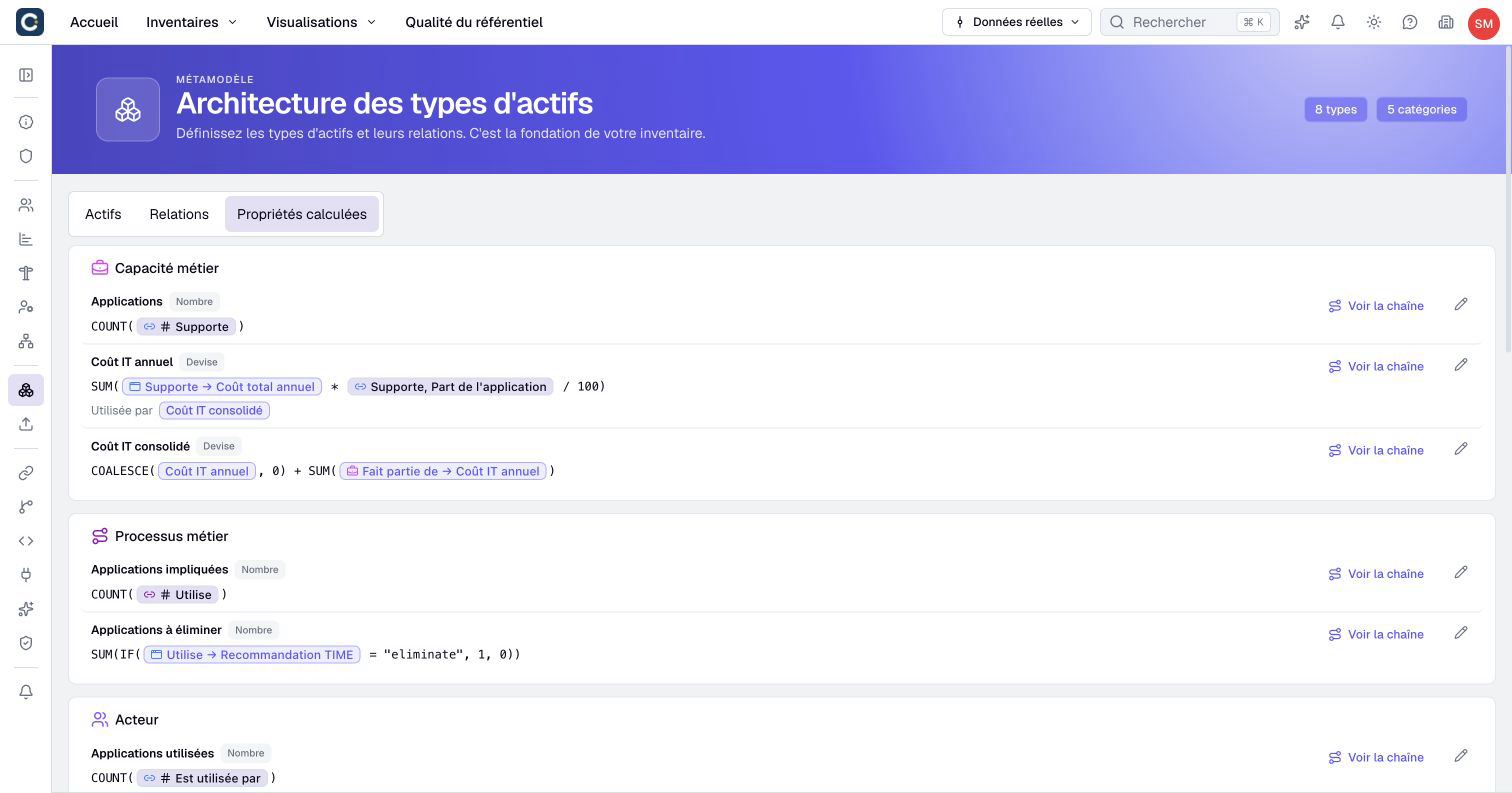This screenshot has width=1512, height=793.
Task: Edit the Coût IT annuel property pencil
Action: pyautogui.click(x=1461, y=365)
